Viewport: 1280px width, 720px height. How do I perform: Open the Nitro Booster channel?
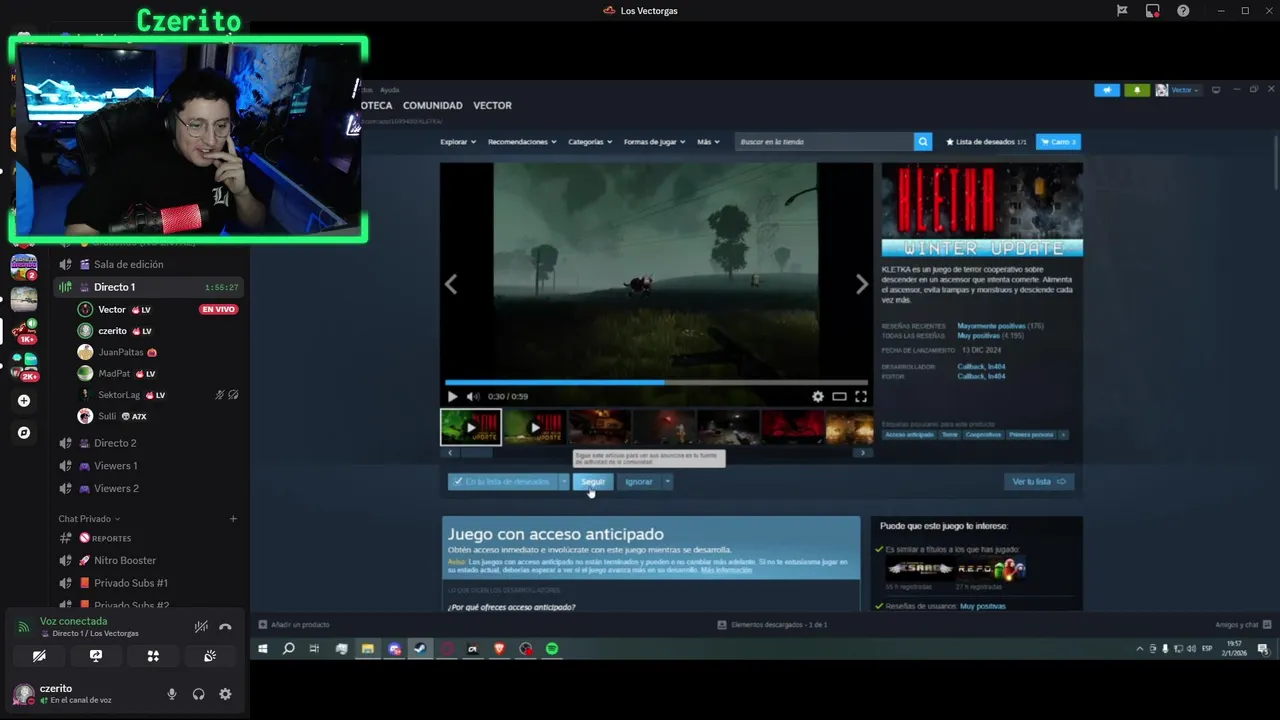(150, 560)
